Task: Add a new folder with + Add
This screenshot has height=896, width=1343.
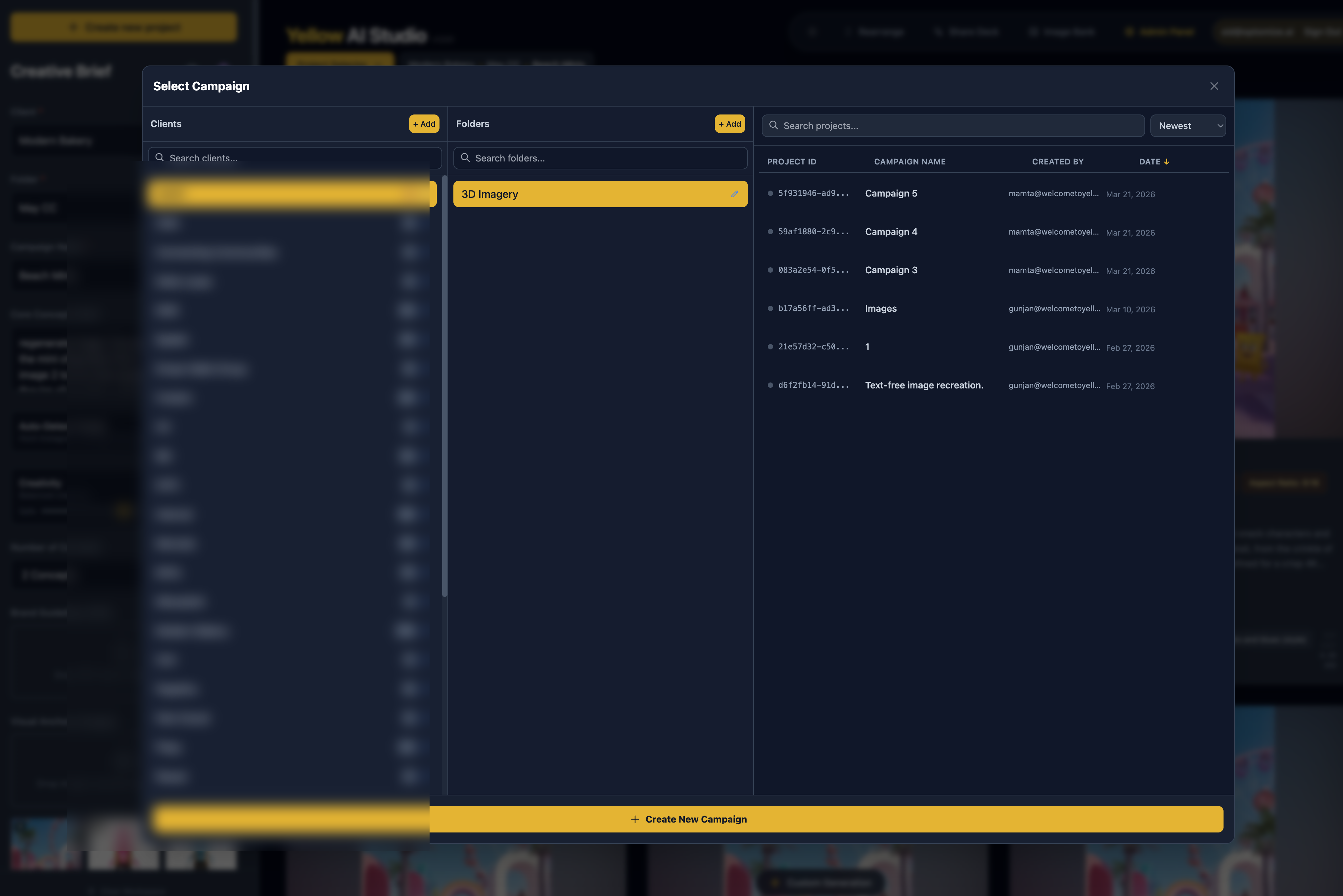Action: [730, 124]
